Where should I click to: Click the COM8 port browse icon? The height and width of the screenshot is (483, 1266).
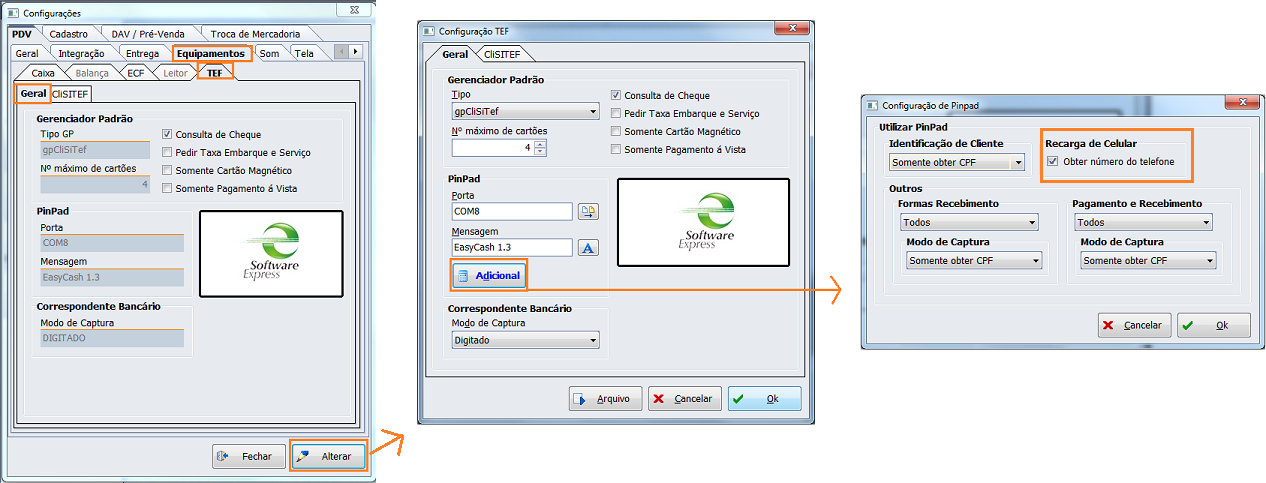[588, 211]
